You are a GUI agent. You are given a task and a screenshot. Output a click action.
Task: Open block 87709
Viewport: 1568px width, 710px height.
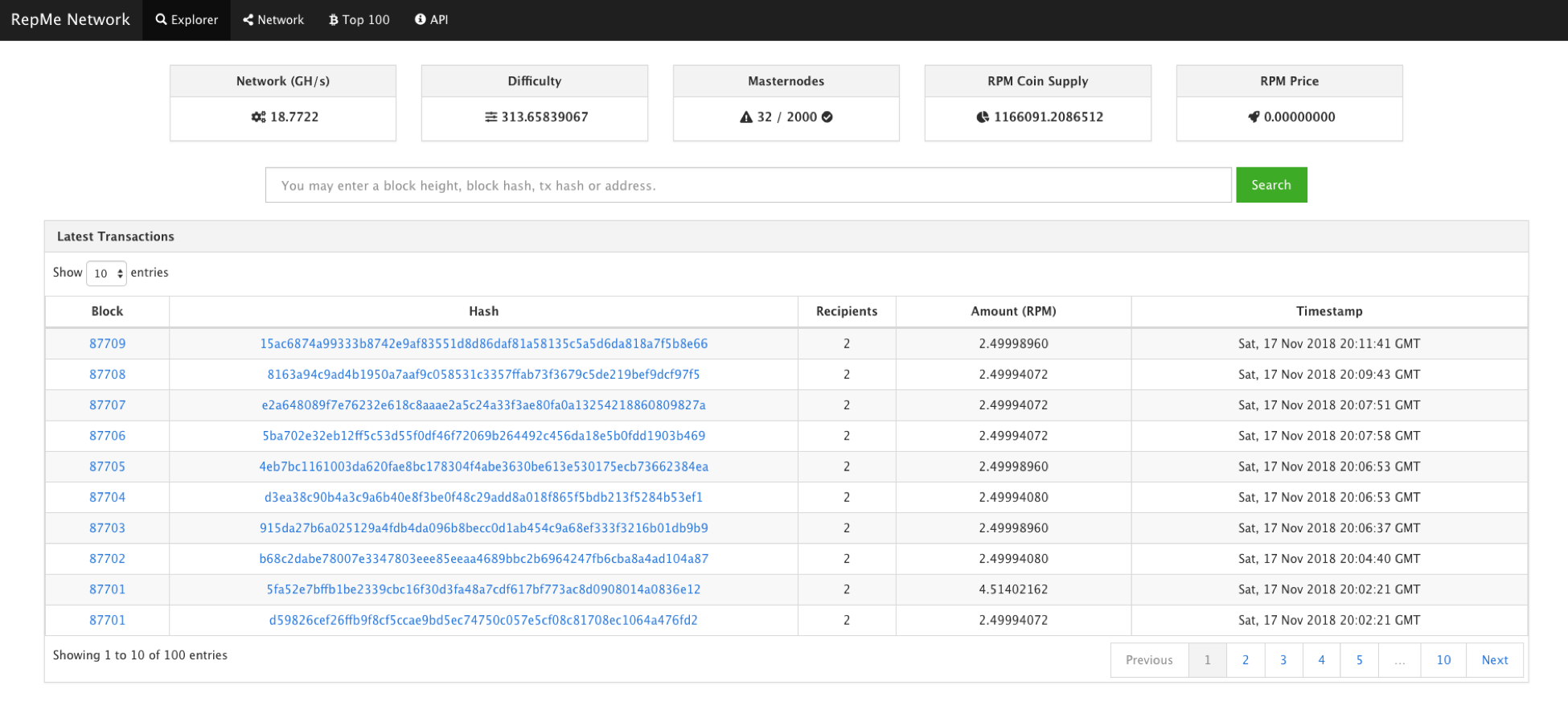click(x=107, y=344)
